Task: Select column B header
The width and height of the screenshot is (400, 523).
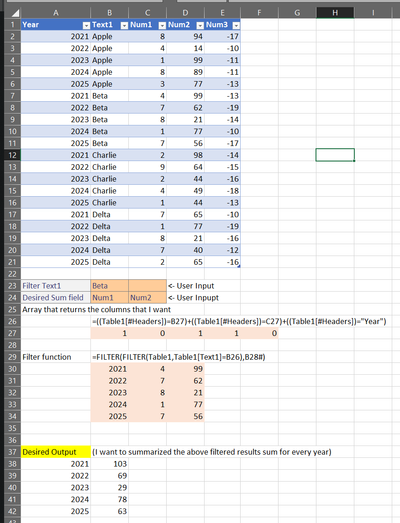Action: [x=109, y=13]
